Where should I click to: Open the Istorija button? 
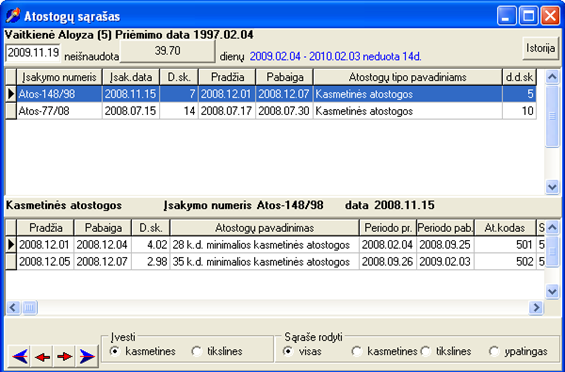tap(540, 48)
